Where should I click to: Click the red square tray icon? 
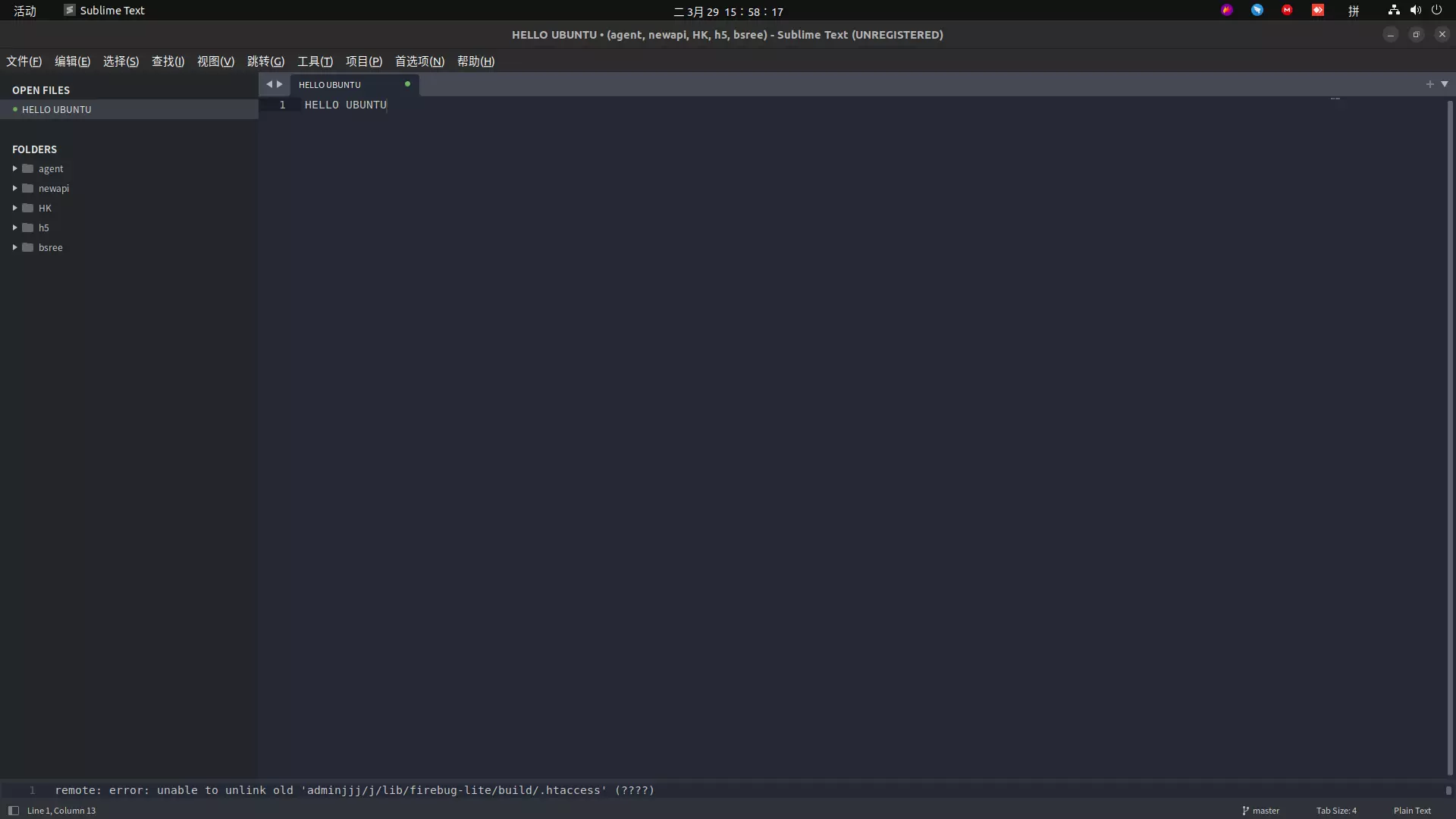[1318, 10]
